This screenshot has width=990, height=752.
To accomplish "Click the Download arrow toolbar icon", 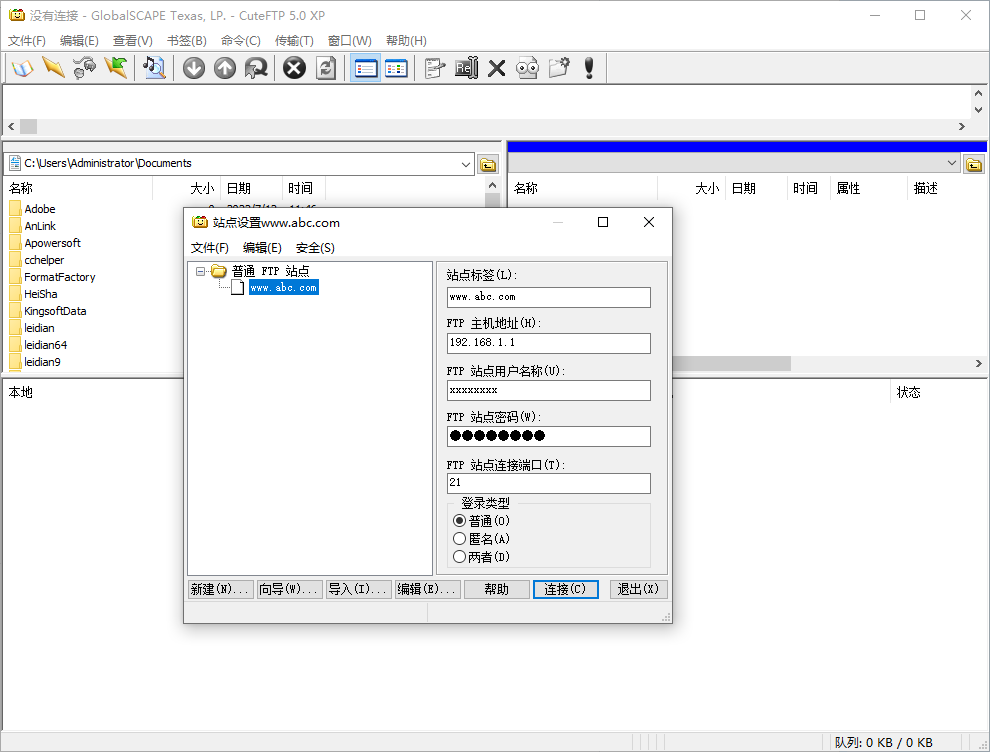I will coord(194,68).
